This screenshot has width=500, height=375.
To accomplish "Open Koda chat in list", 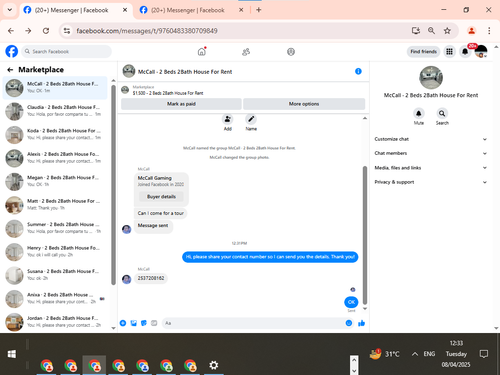I will click(55, 134).
